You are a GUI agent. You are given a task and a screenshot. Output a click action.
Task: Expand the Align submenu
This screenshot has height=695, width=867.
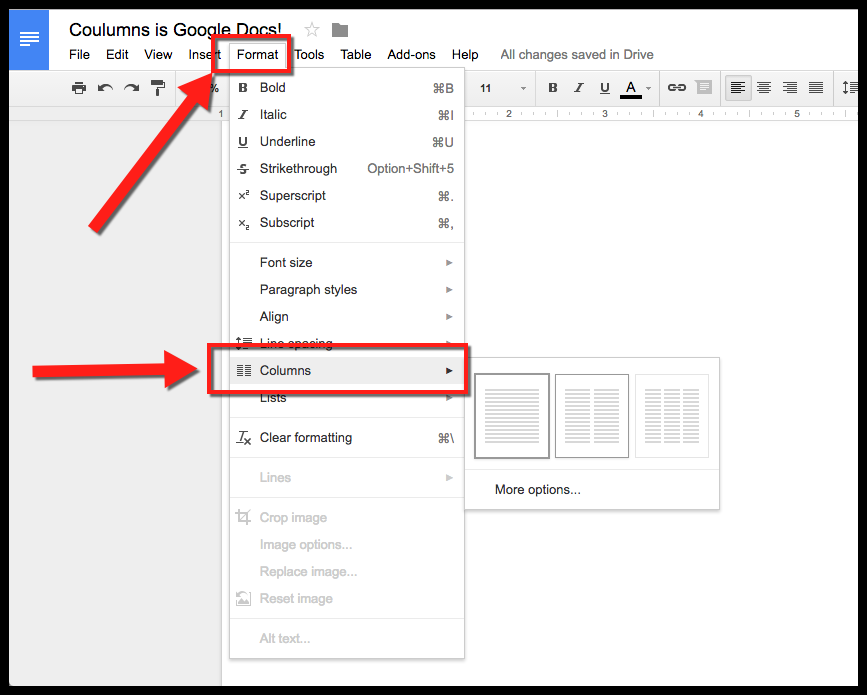pyautogui.click(x=347, y=317)
